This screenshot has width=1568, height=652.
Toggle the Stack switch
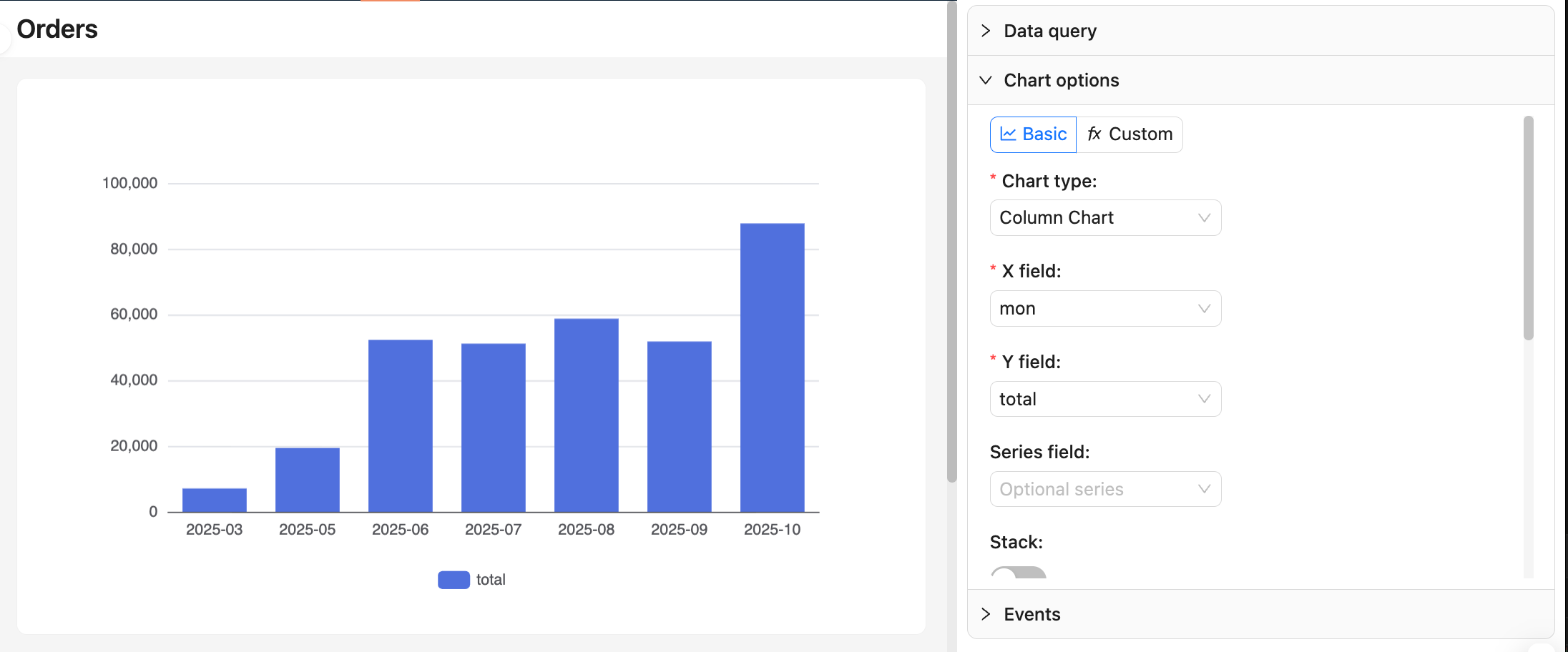click(x=1018, y=573)
